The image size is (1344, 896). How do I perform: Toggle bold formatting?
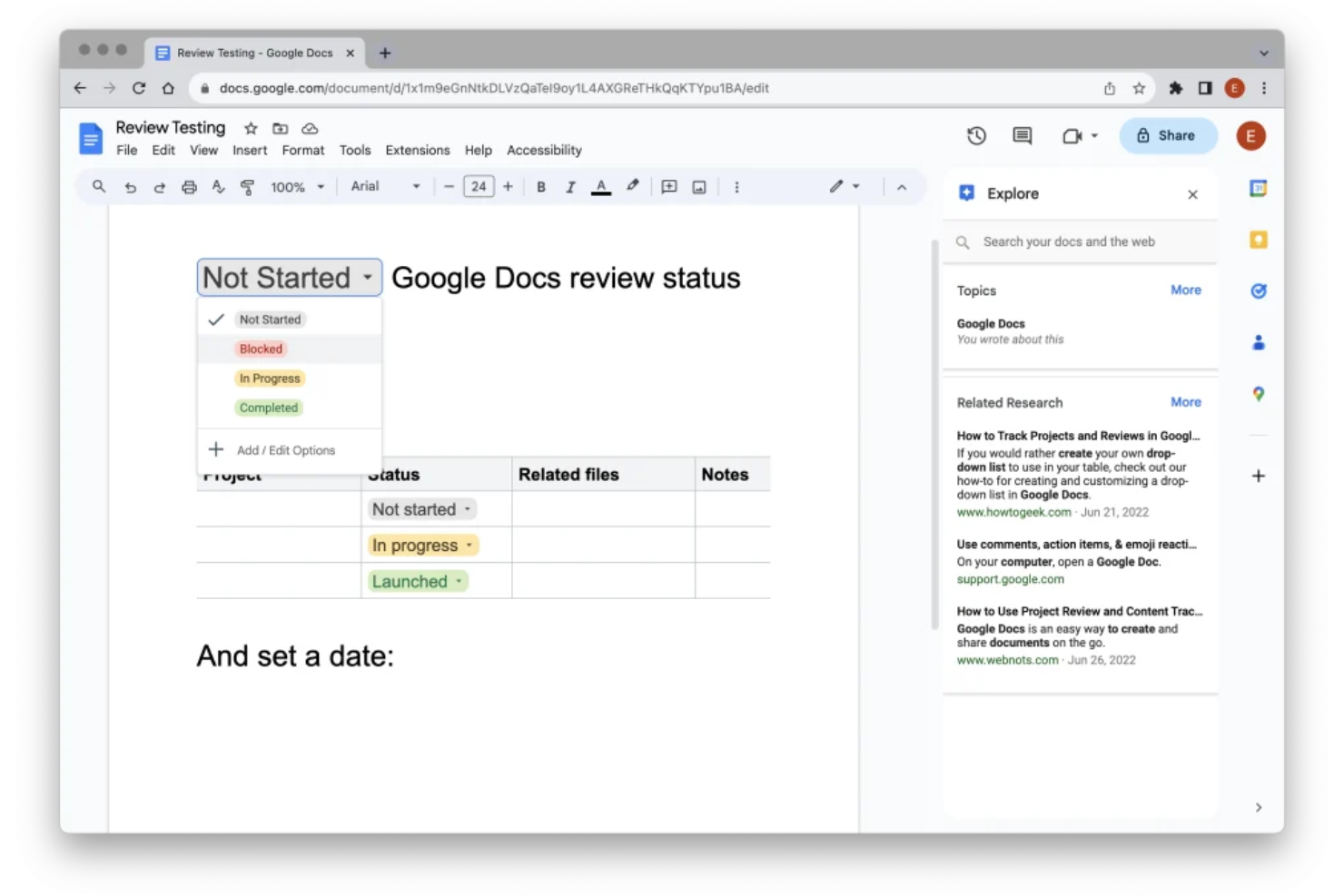[541, 187]
